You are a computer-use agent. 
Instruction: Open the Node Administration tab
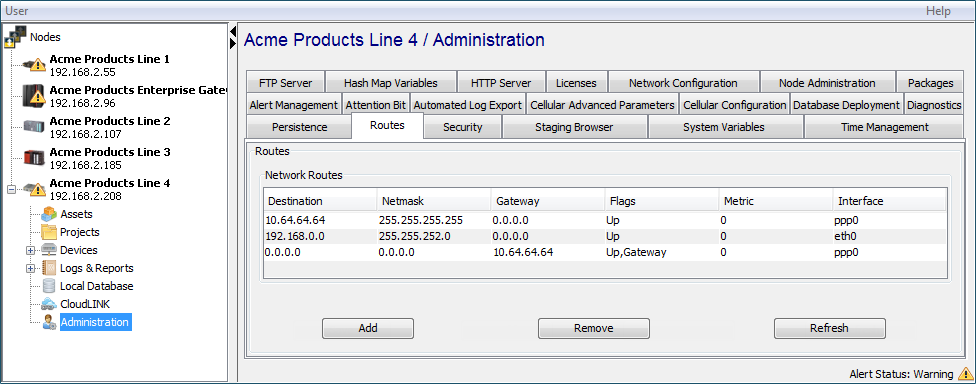[x=827, y=83]
